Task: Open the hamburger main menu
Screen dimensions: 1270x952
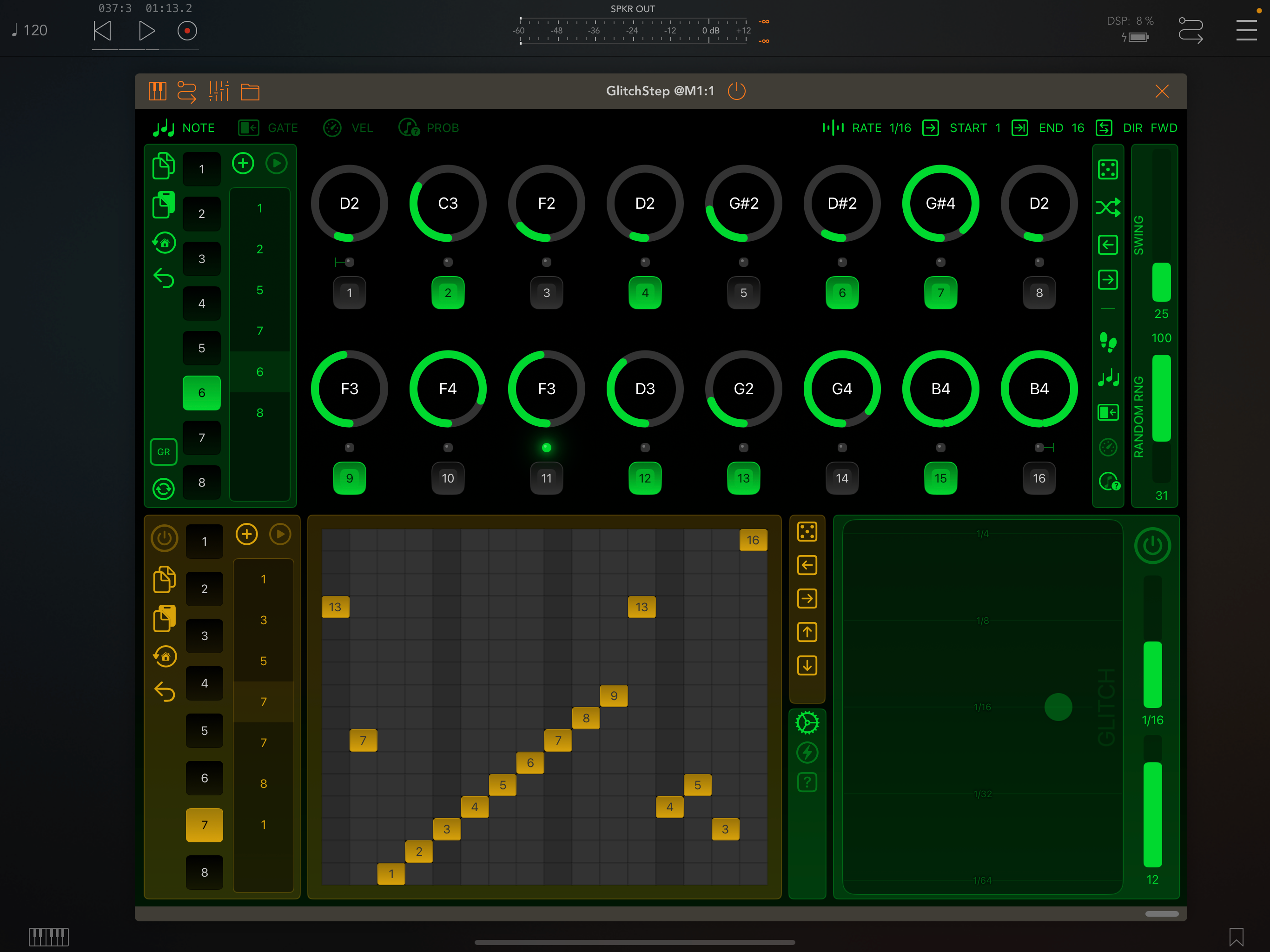Action: pos(1246,30)
